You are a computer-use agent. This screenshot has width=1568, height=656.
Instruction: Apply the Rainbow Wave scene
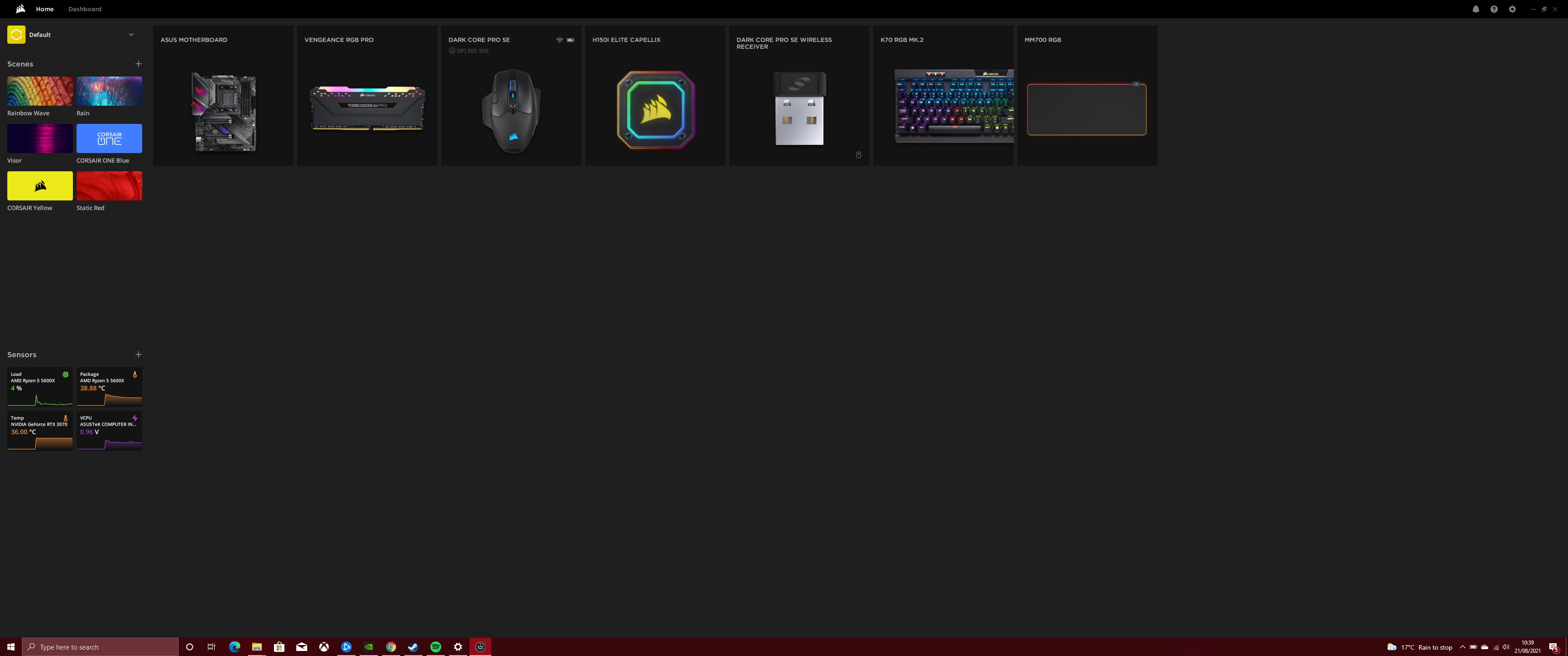40,91
